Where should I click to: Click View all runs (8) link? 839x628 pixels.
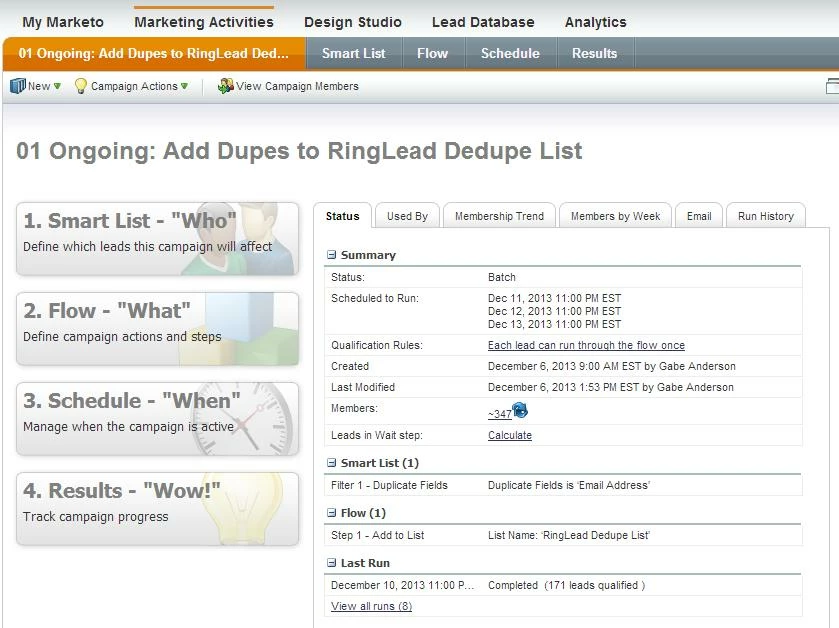pos(371,606)
